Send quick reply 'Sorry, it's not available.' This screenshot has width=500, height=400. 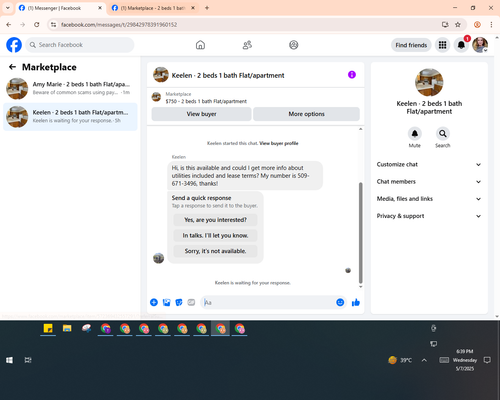(215, 251)
